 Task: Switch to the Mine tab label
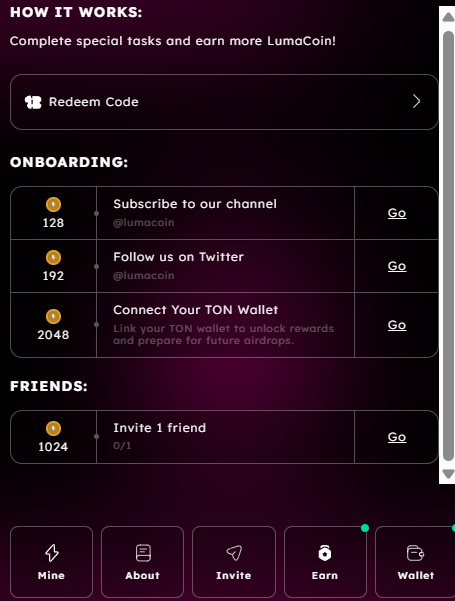(51, 575)
